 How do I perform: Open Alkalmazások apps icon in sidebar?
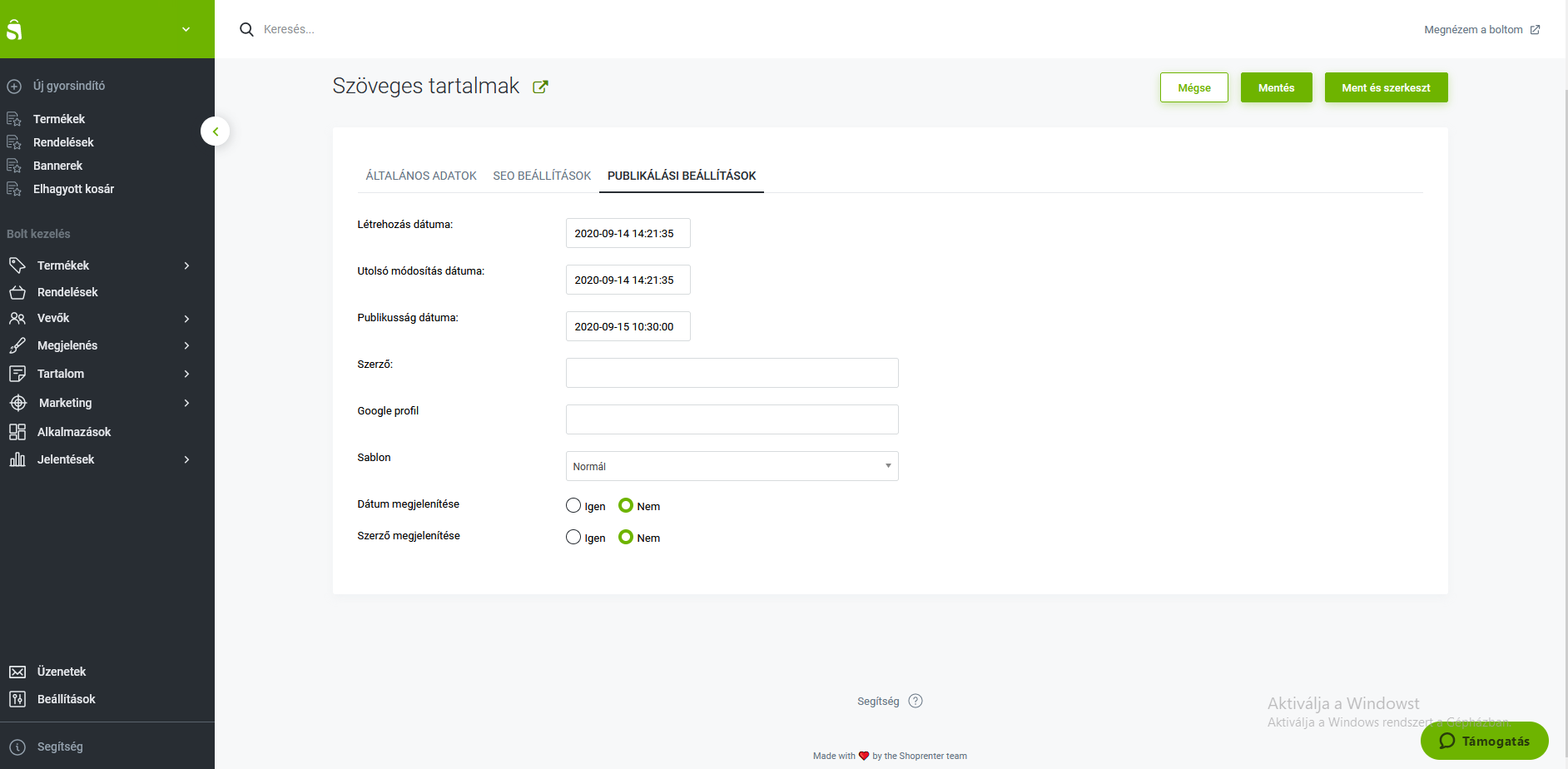point(17,432)
